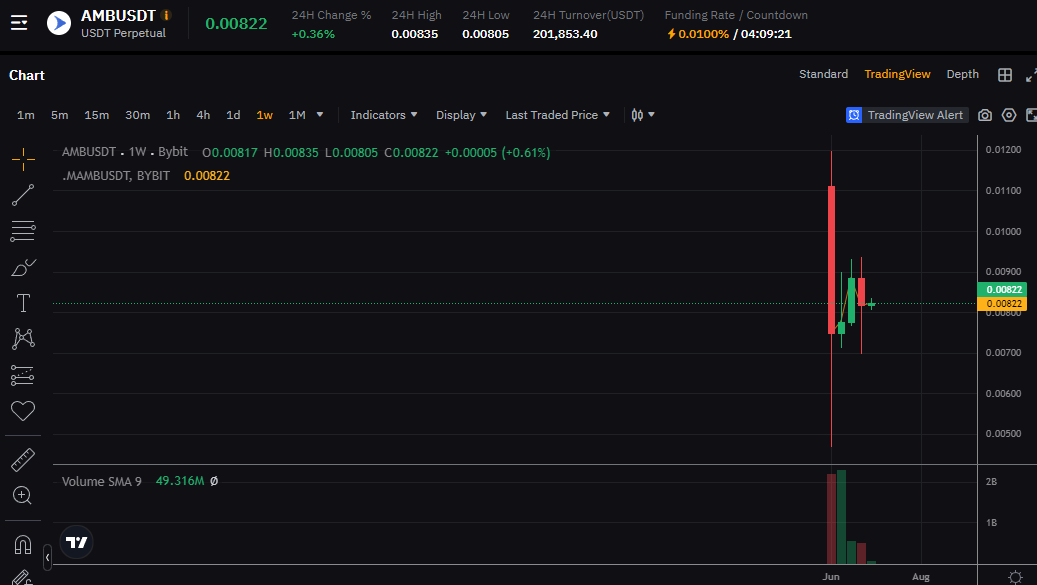Select the TradingView chart view
The image size is (1037, 585).
[897, 74]
